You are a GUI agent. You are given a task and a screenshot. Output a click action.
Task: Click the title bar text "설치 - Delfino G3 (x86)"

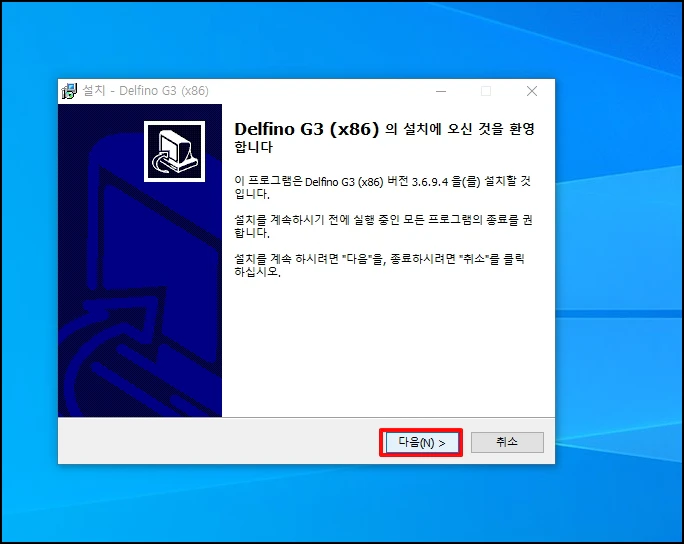click(x=146, y=91)
